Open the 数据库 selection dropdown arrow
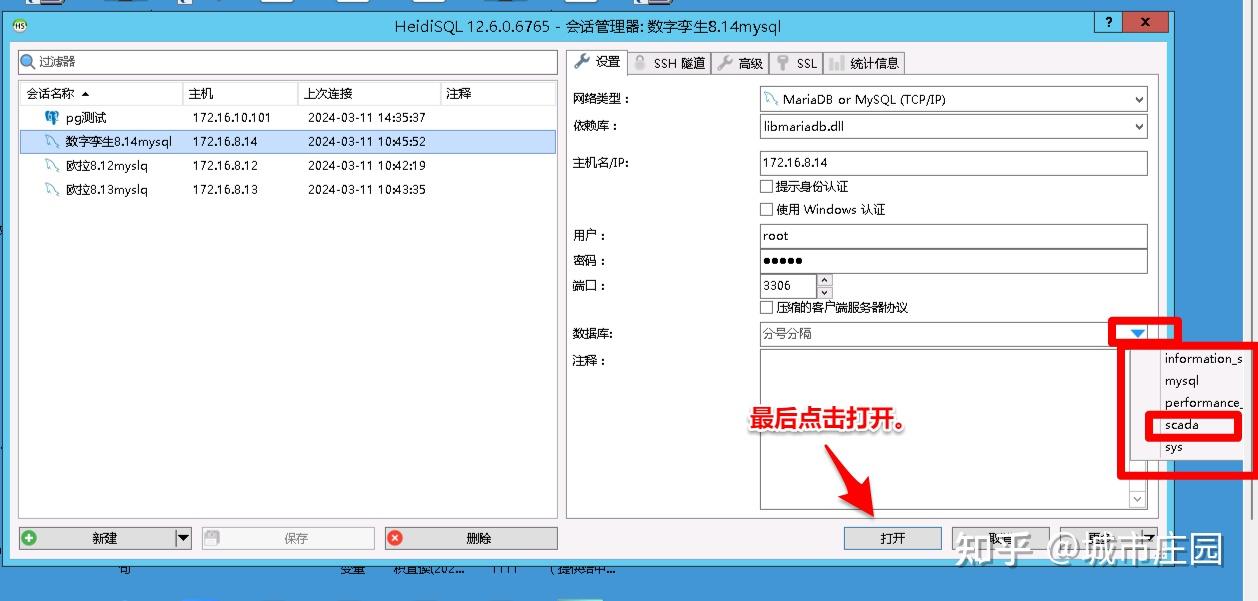This screenshot has width=1258, height=601. (x=1139, y=333)
